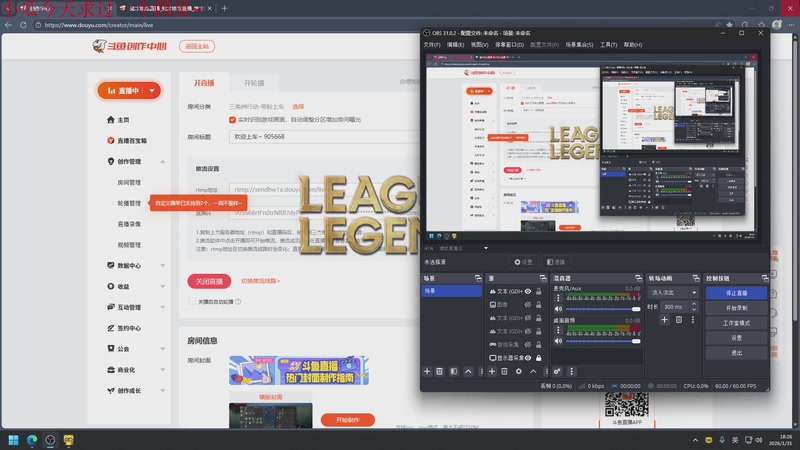Screen dimensions: 800x450
Task: Enable 工作室模式 in OBS controls
Action: click(736, 323)
